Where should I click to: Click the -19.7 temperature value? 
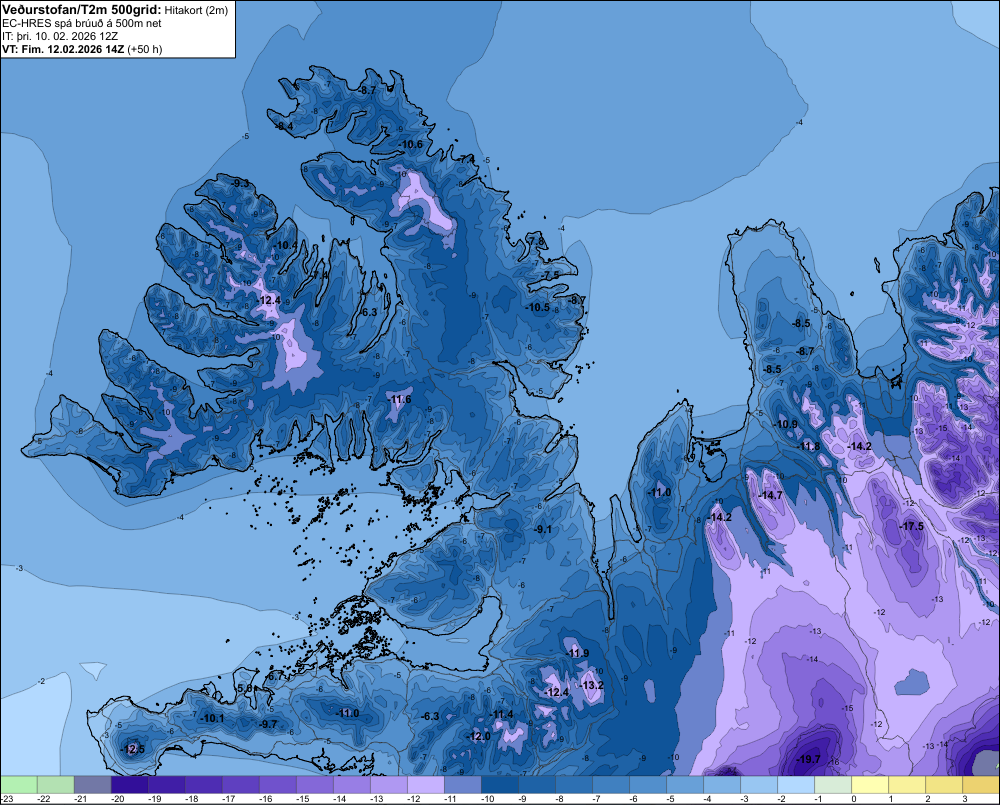(x=809, y=759)
